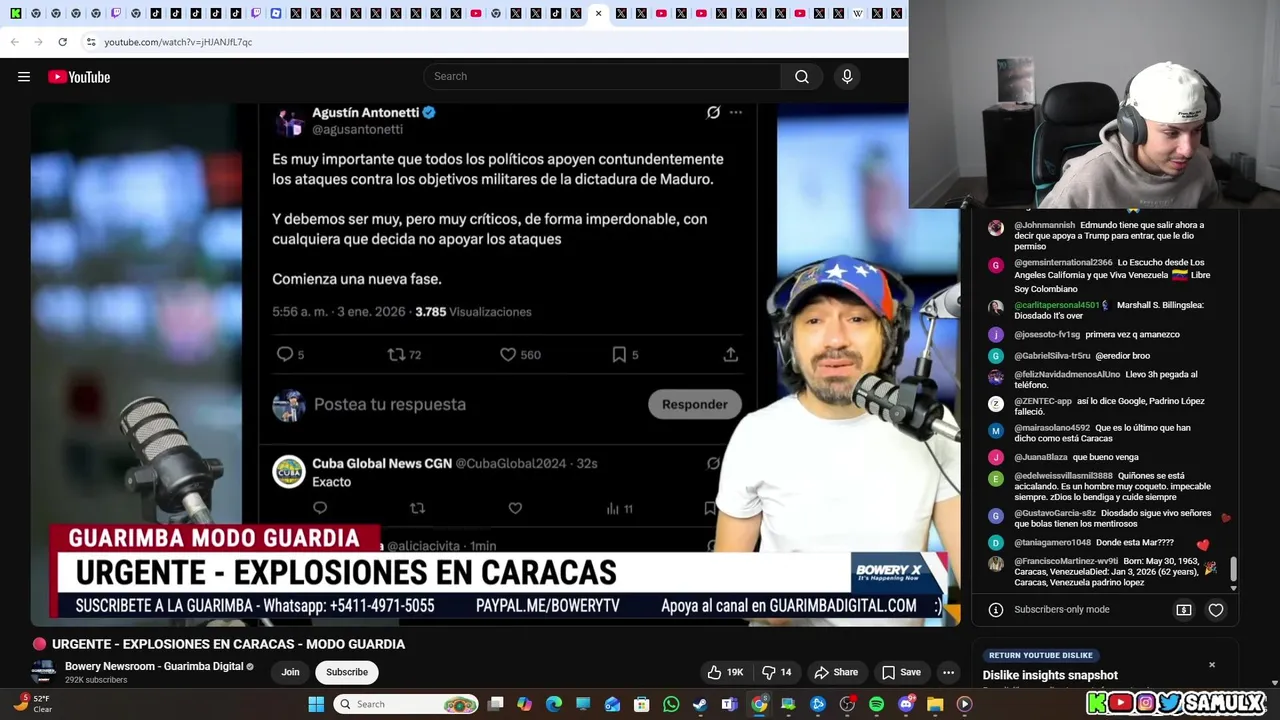The image size is (1280, 720).
Task: Reload the page with the browser refresh icon
Action: pyautogui.click(x=62, y=42)
